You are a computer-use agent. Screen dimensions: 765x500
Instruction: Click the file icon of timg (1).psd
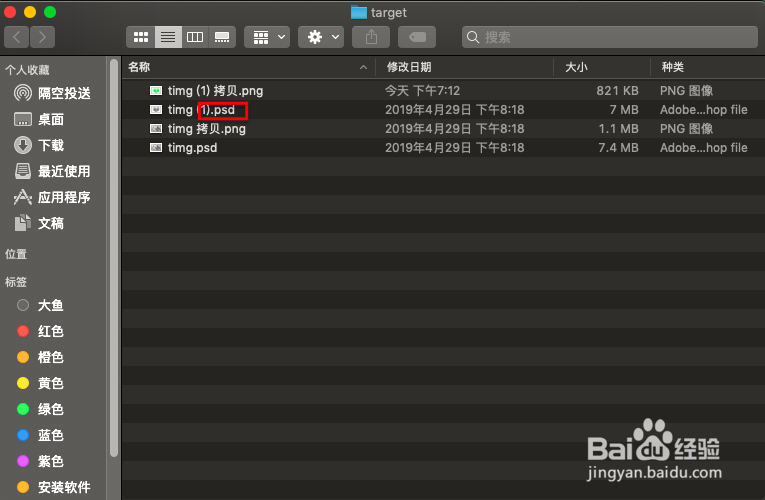156,110
